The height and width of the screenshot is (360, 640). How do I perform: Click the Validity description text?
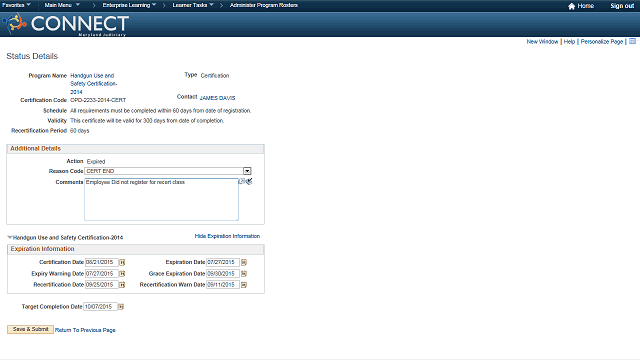pos(147,121)
